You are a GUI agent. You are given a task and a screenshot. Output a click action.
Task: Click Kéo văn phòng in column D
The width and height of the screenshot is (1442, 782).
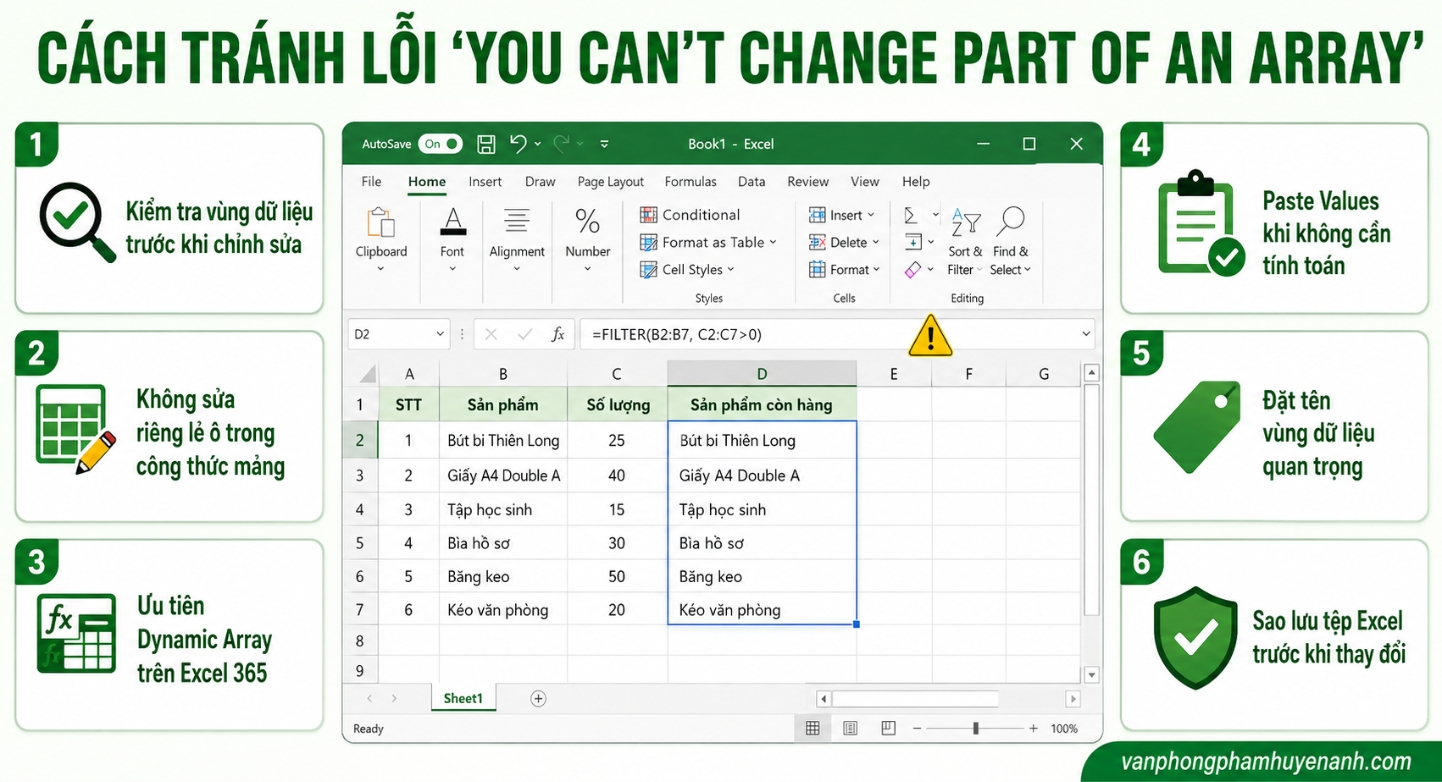762,609
